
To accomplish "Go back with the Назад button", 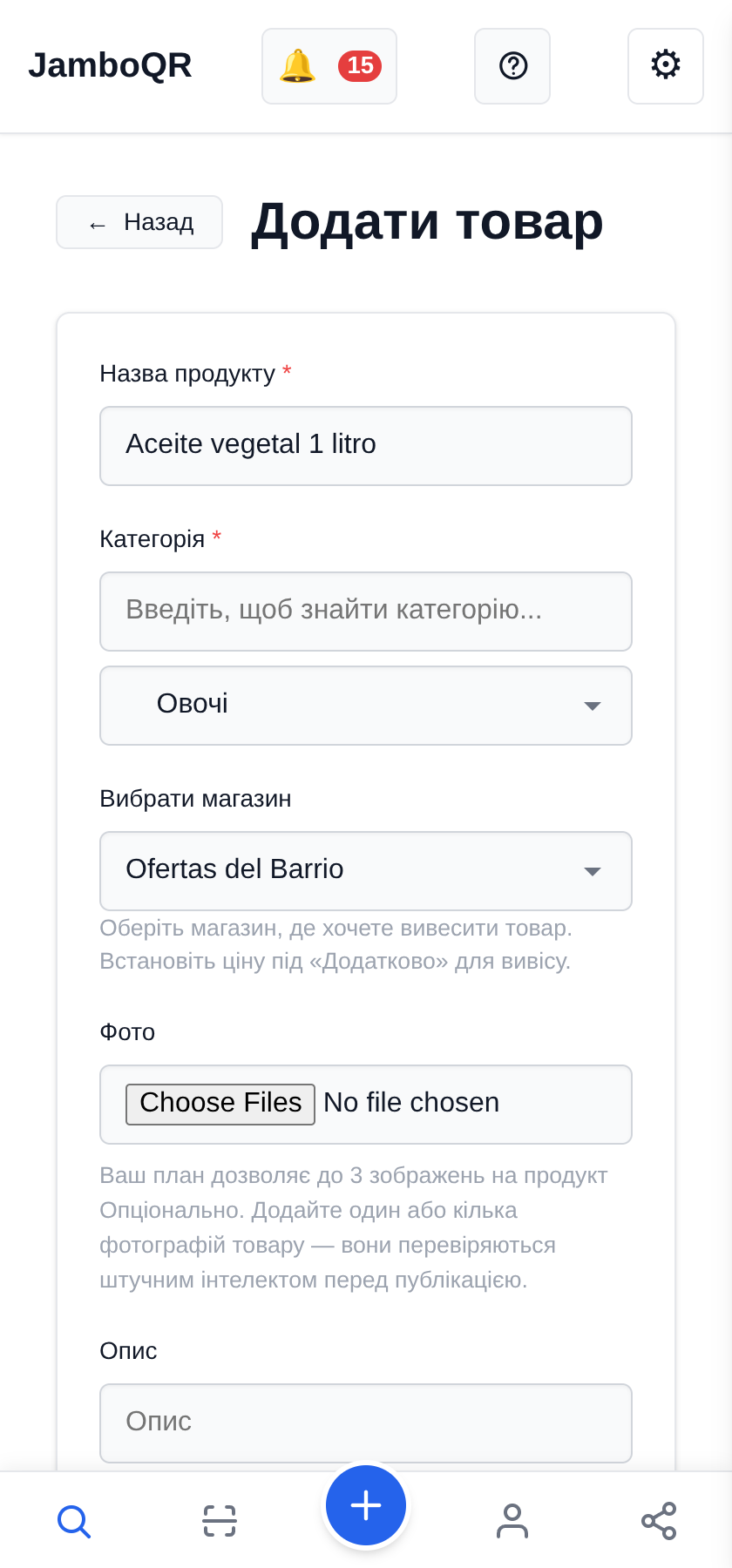I will pos(139,222).
